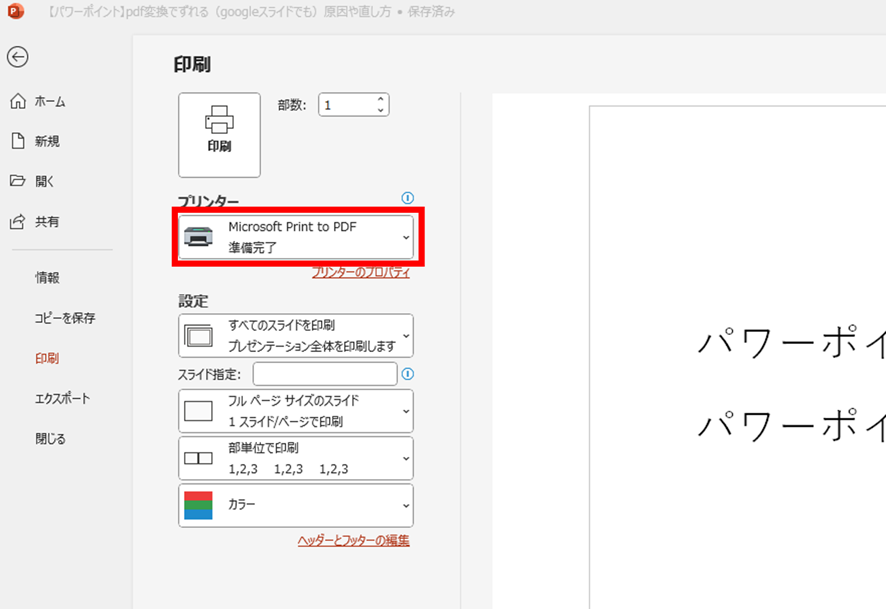Click the back arrow icon in sidebar

click(17, 57)
